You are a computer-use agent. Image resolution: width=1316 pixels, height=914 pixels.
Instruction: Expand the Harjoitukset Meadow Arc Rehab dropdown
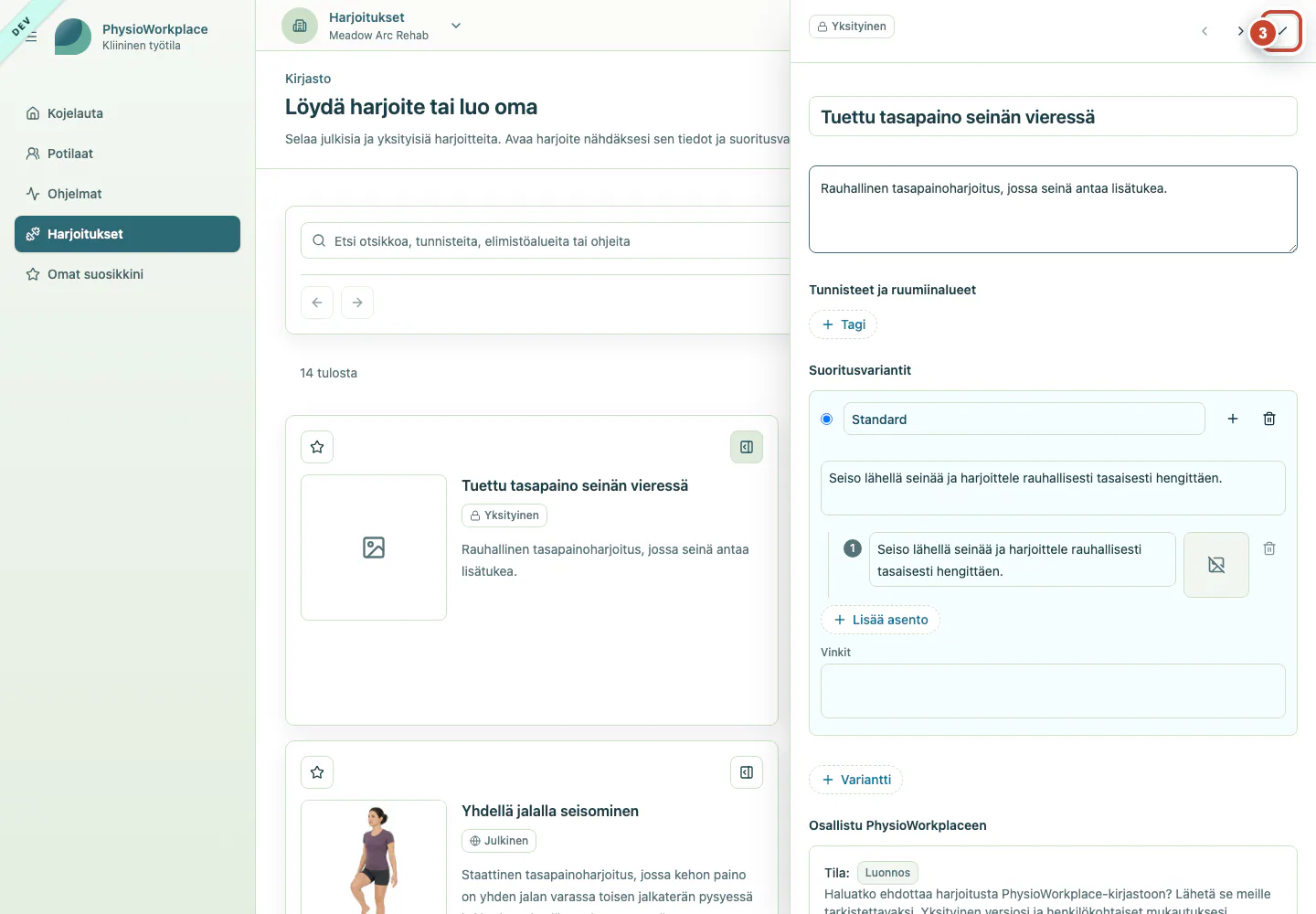tap(456, 26)
